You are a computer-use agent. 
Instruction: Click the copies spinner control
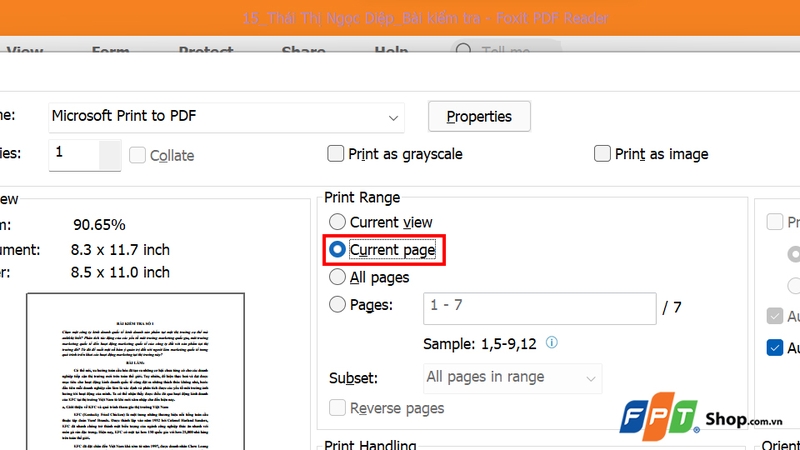pyautogui.click(x=110, y=155)
